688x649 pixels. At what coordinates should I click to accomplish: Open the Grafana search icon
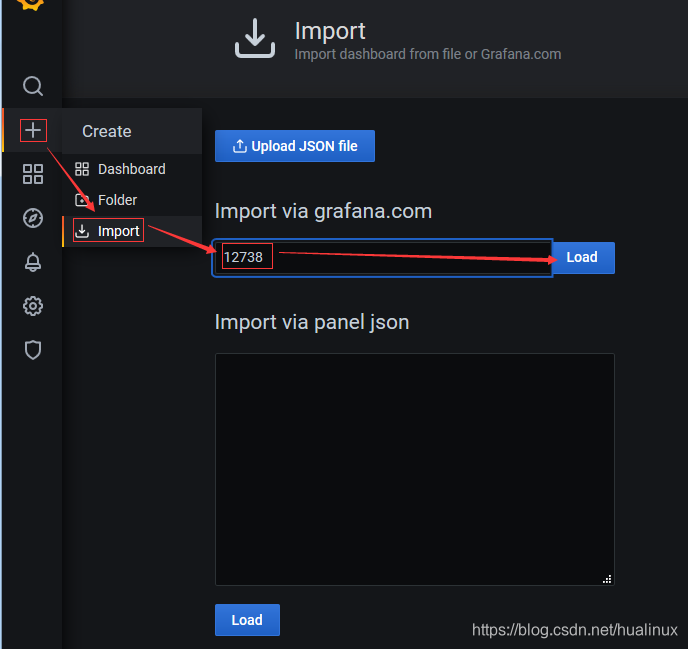click(x=33, y=86)
